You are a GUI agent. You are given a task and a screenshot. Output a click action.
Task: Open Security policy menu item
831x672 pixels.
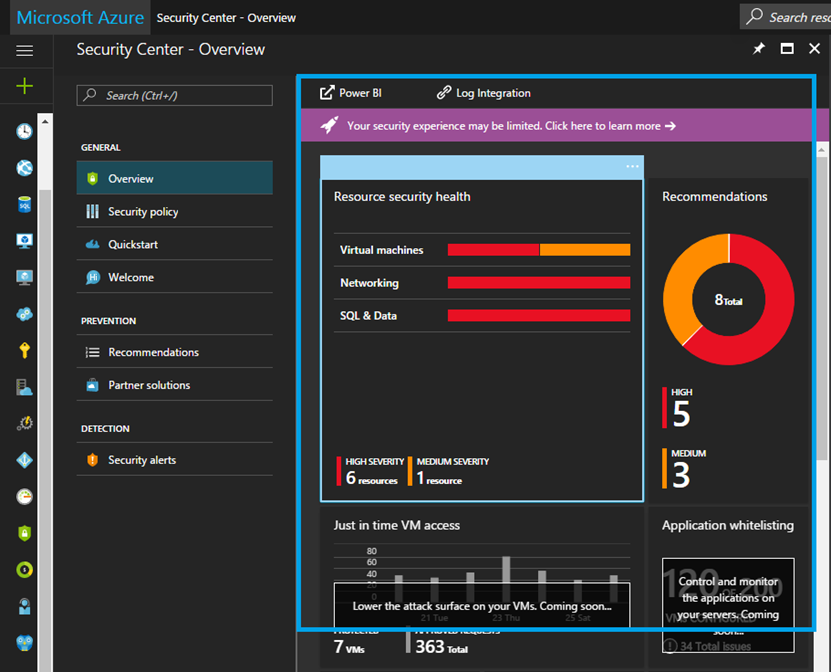[174, 211]
